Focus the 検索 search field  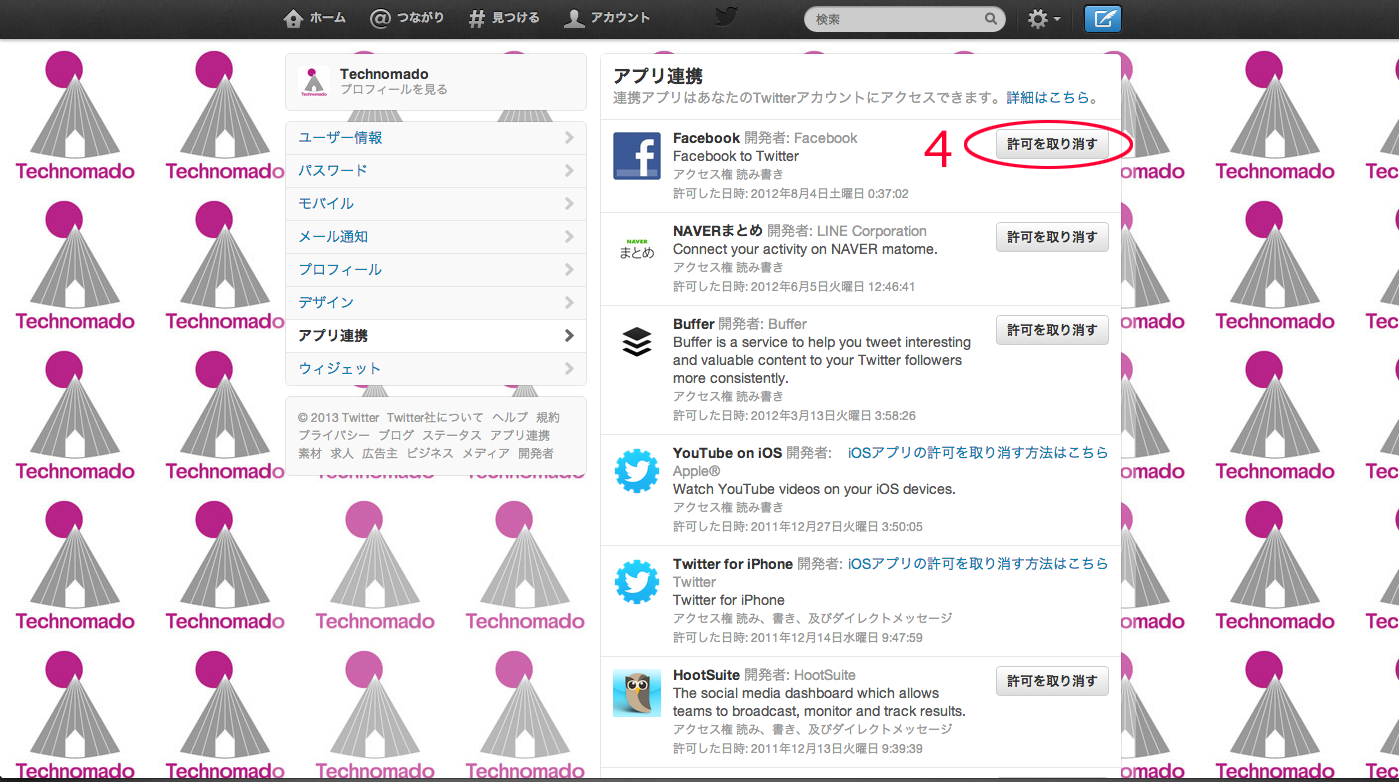[x=904, y=19]
